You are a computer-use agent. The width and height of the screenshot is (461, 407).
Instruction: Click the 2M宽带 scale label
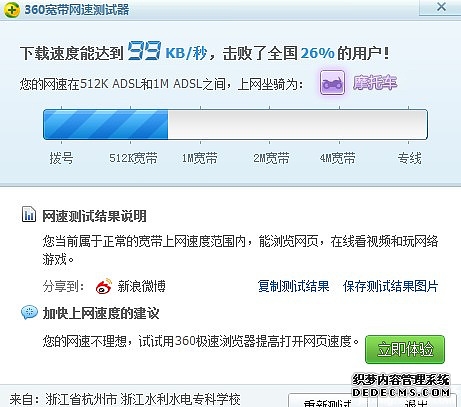tap(271, 158)
